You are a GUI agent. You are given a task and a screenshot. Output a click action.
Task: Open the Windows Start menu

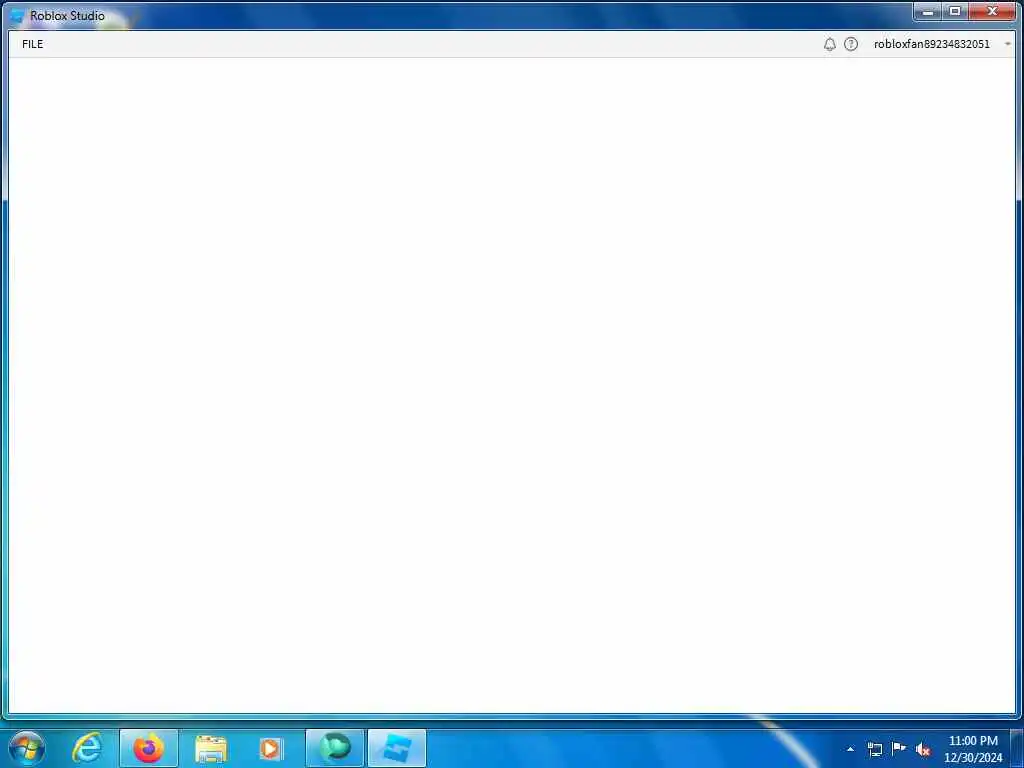pyautogui.click(x=27, y=748)
